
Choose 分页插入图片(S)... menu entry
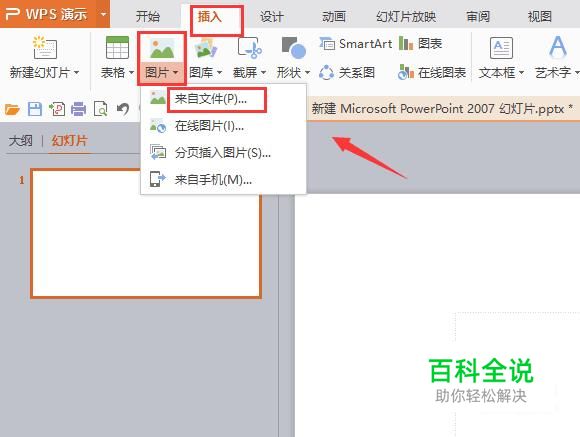[x=223, y=152]
